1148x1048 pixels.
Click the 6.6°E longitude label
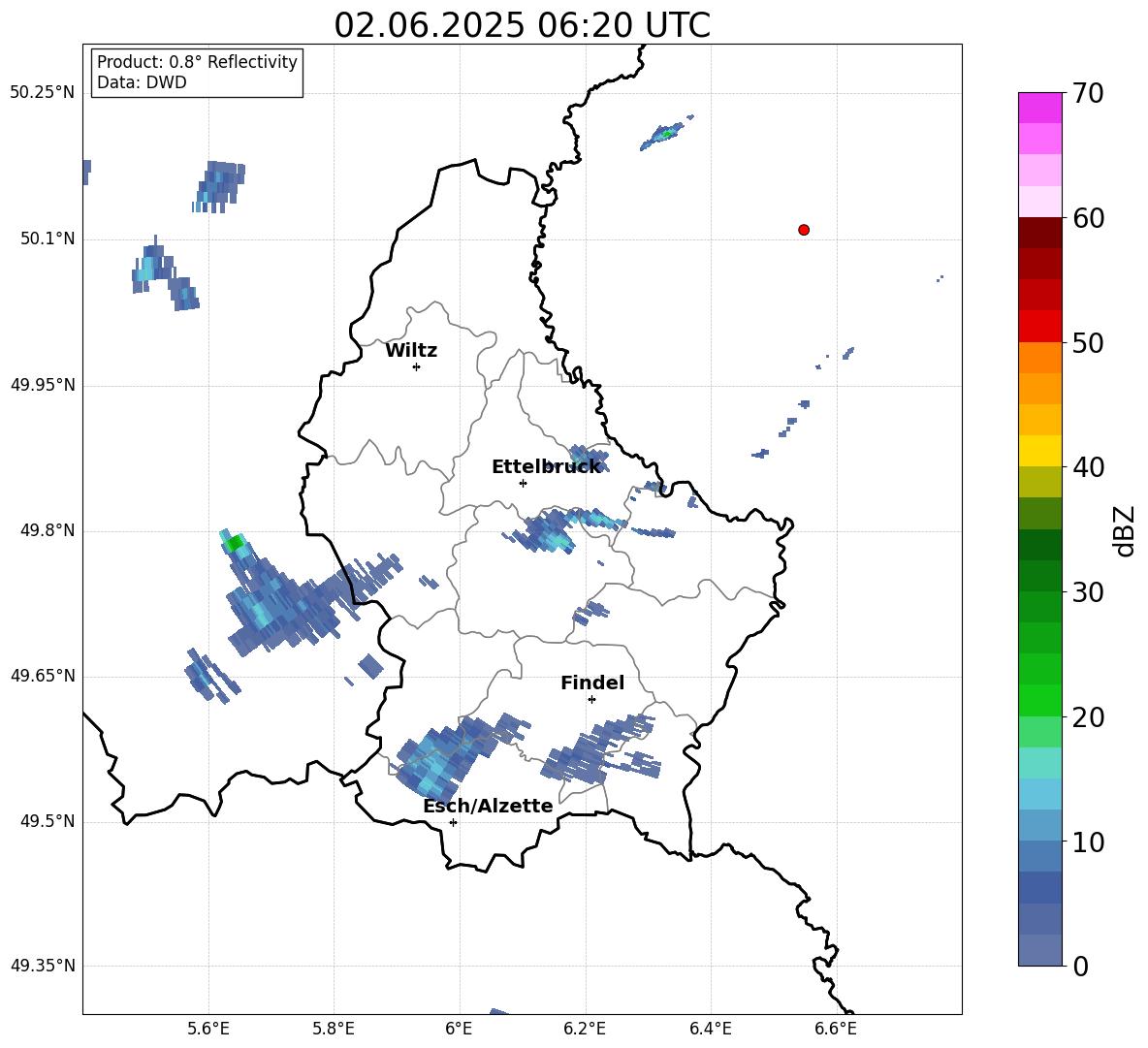point(836,1029)
